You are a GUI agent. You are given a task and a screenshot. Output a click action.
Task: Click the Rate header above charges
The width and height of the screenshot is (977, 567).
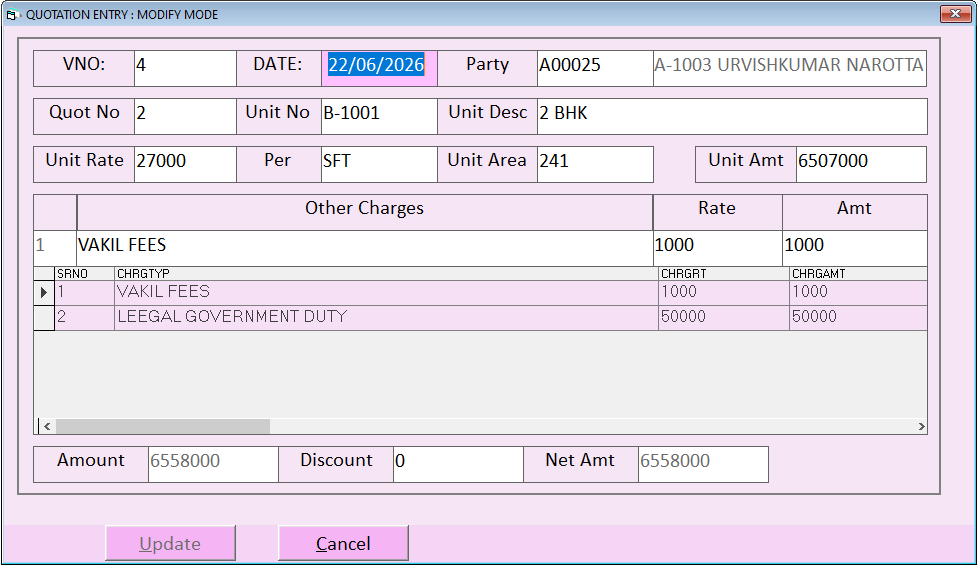click(x=717, y=212)
